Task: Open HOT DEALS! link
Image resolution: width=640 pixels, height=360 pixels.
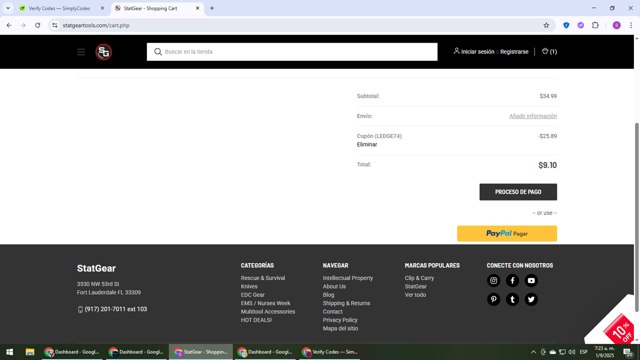Action: 256,320
